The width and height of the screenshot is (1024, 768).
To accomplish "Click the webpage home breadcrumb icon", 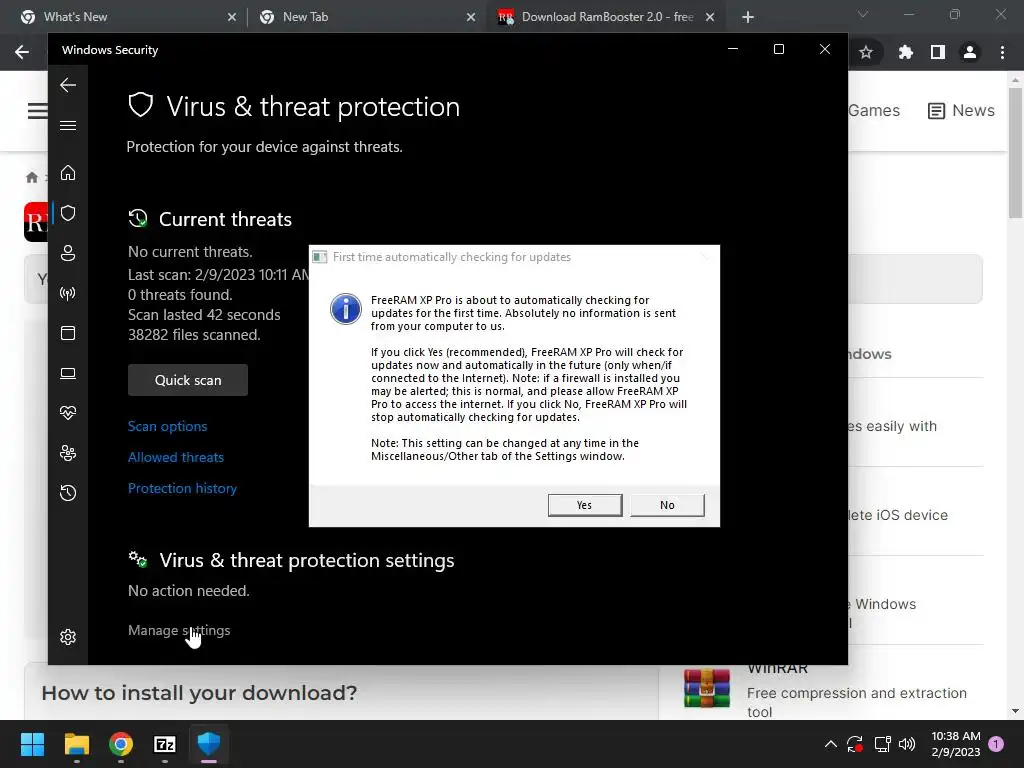I will 31,178.
